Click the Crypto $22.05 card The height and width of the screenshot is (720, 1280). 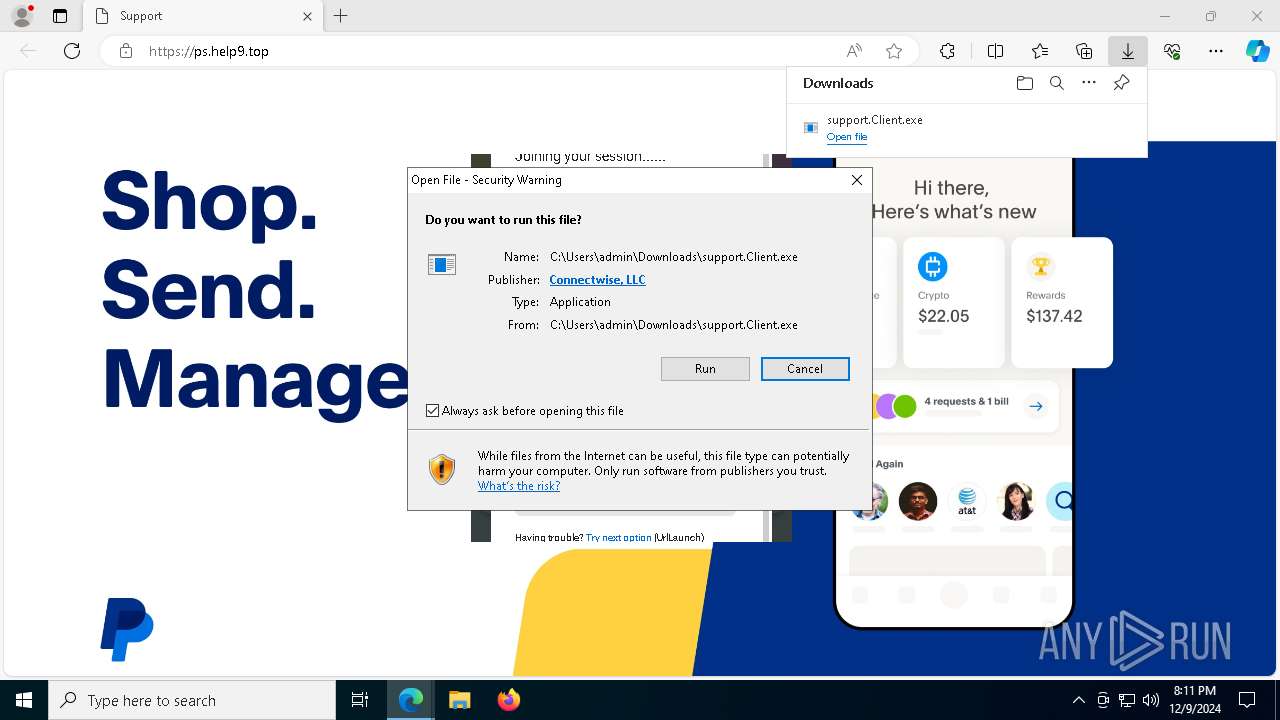[x=953, y=302]
